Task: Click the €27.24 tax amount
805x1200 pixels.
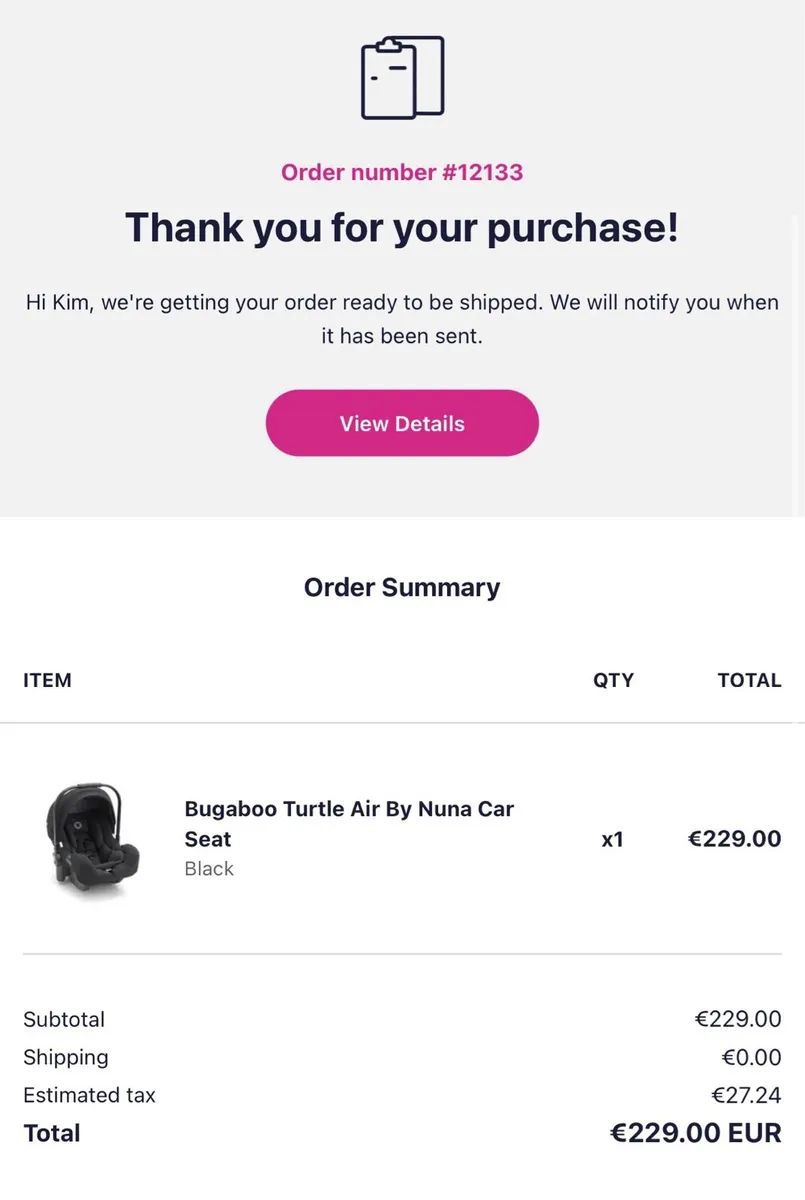Action: click(746, 1095)
